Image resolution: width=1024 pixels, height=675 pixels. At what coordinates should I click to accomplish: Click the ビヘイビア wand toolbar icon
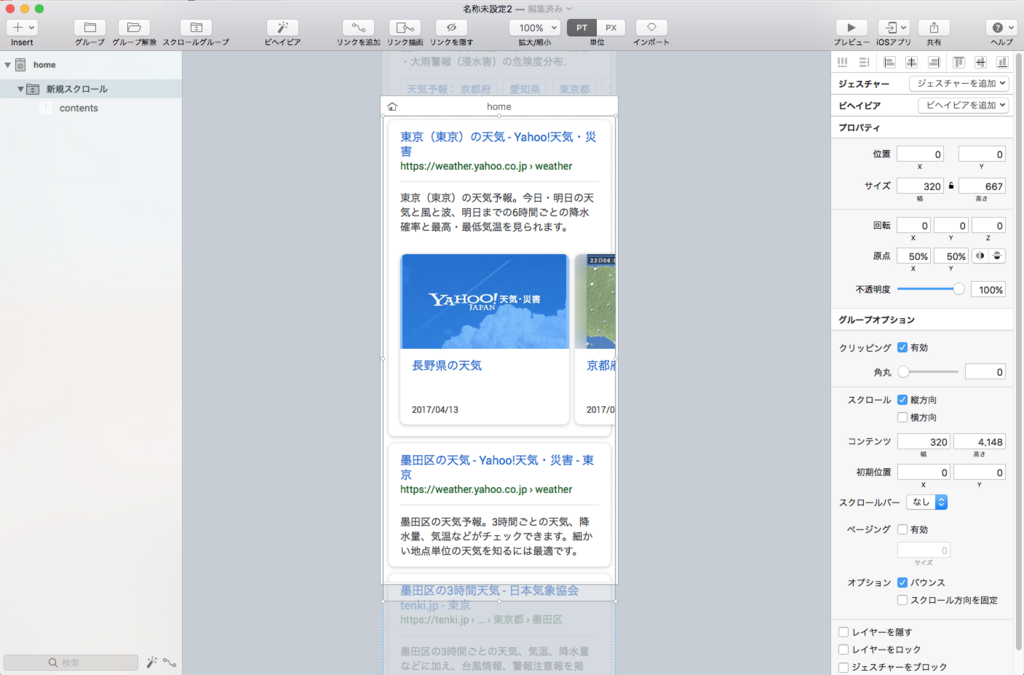pyautogui.click(x=282, y=27)
